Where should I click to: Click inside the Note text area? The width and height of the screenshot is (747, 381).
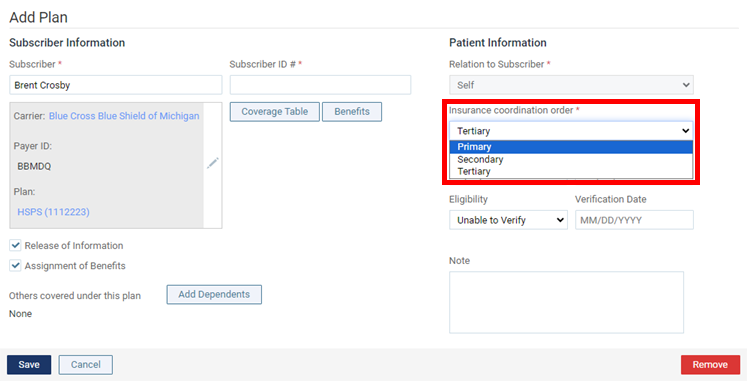click(566, 302)
